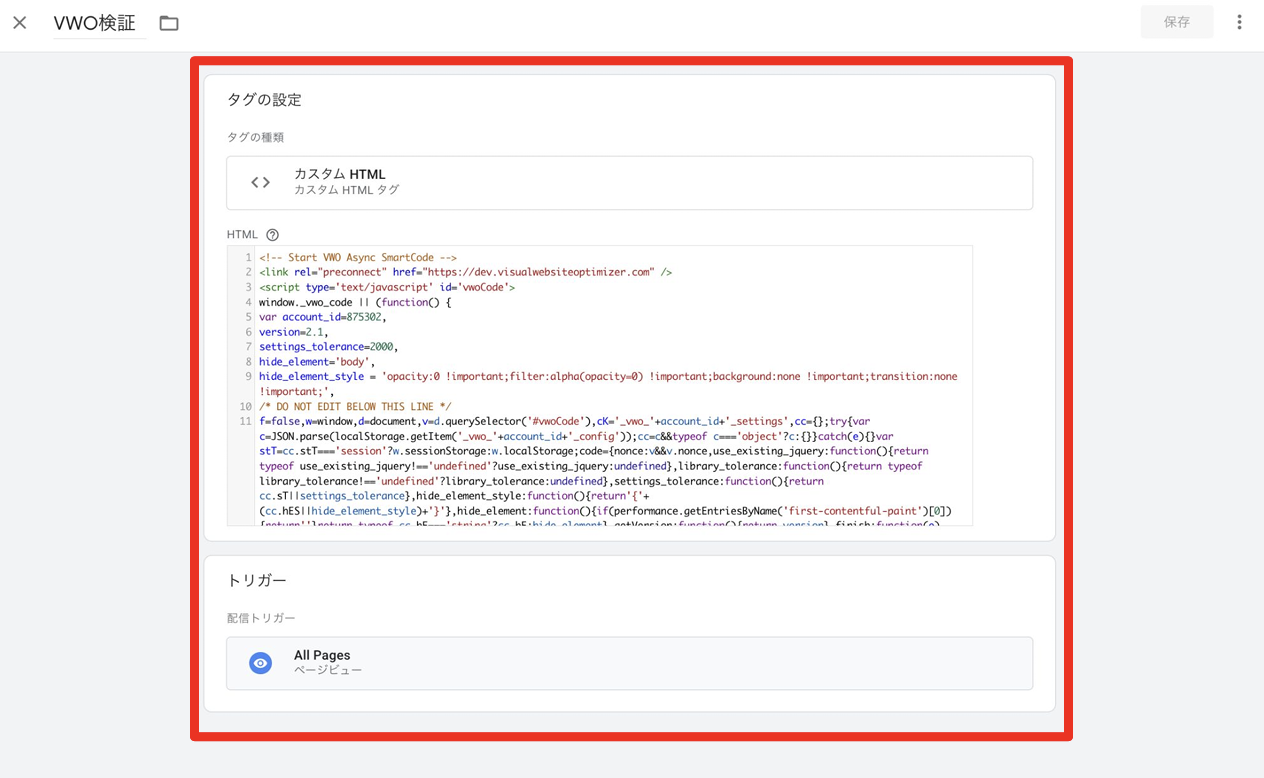This screenshot has width=1264, height=778.
Task: Click the link rel preconnect code line
Action: [465, 272]
